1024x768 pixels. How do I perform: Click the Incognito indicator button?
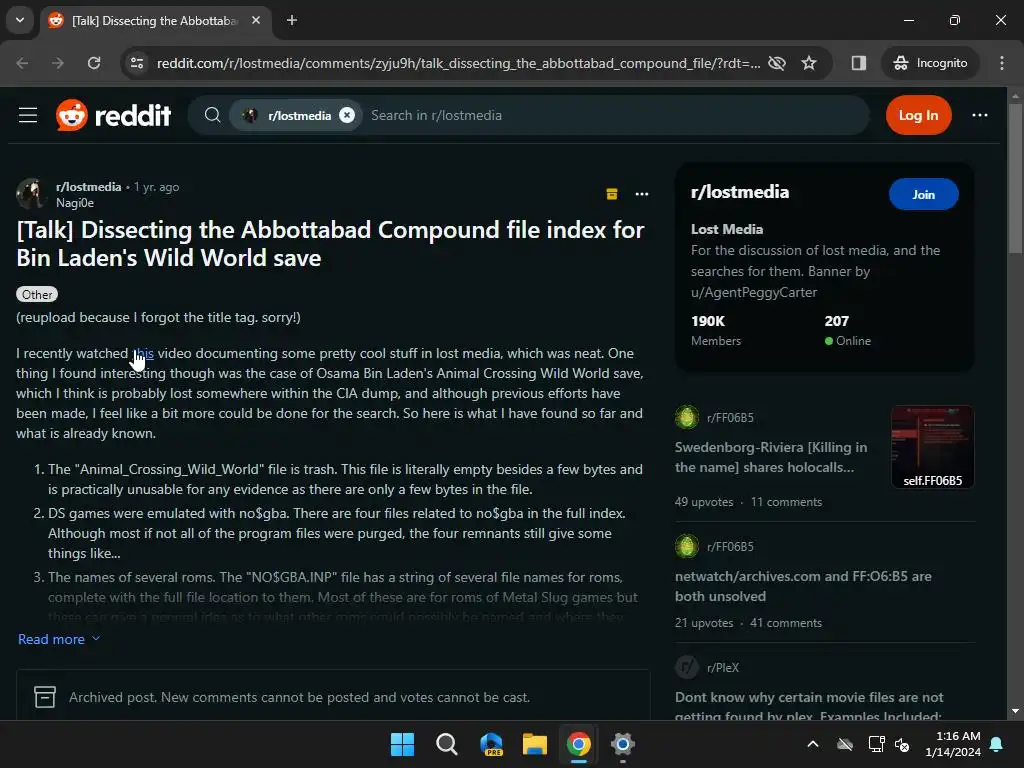(x=930, y=63)
